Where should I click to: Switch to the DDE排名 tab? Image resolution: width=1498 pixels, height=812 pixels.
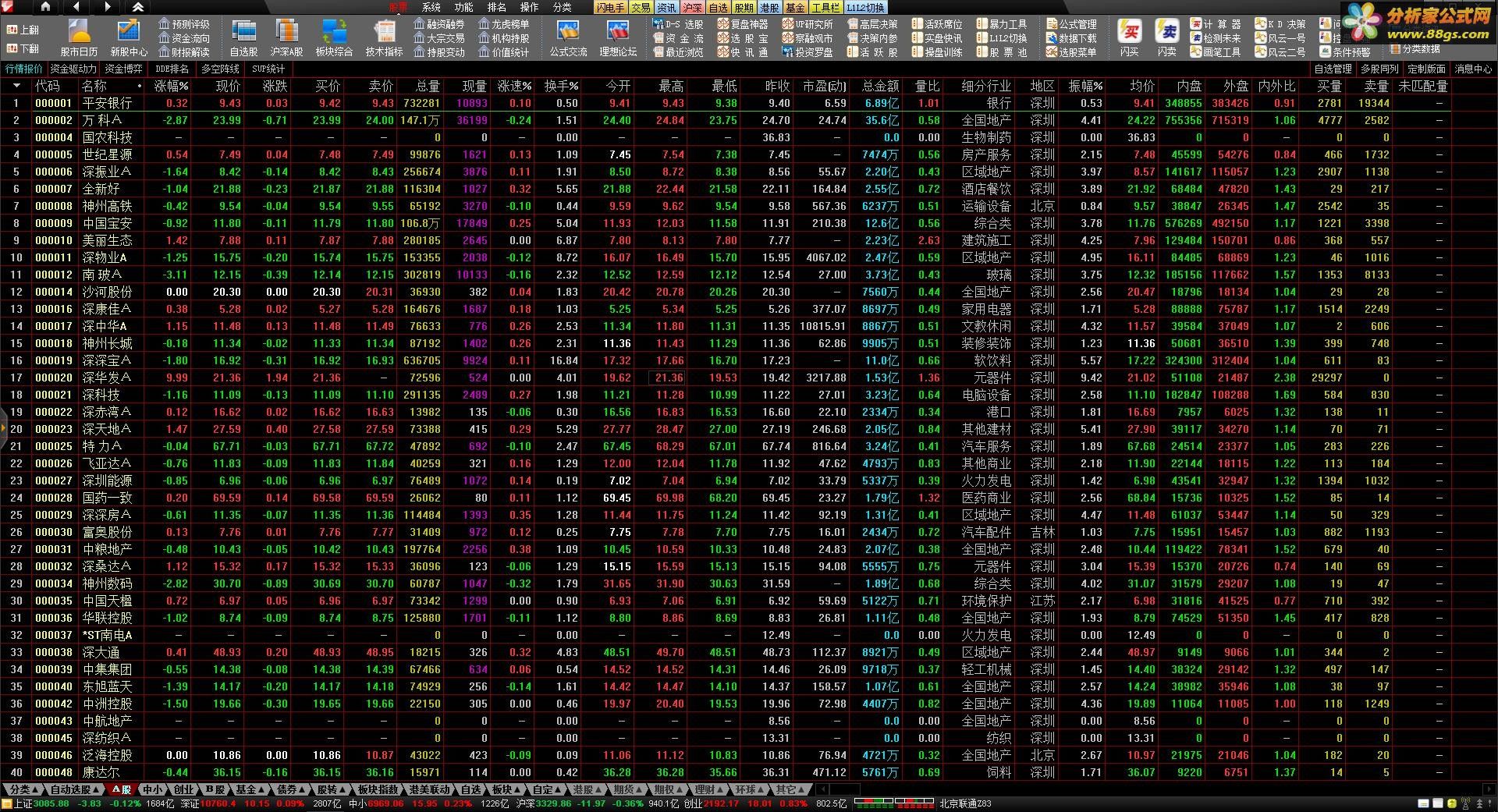[x=172, y=69]
